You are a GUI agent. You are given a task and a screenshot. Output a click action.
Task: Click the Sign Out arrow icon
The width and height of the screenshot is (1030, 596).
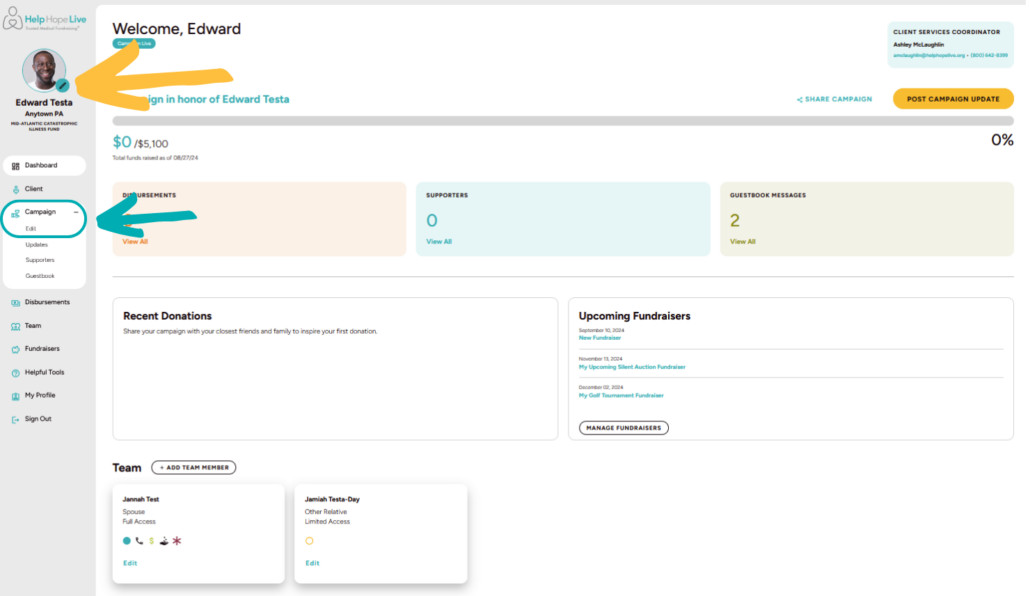tap(16, 419)
